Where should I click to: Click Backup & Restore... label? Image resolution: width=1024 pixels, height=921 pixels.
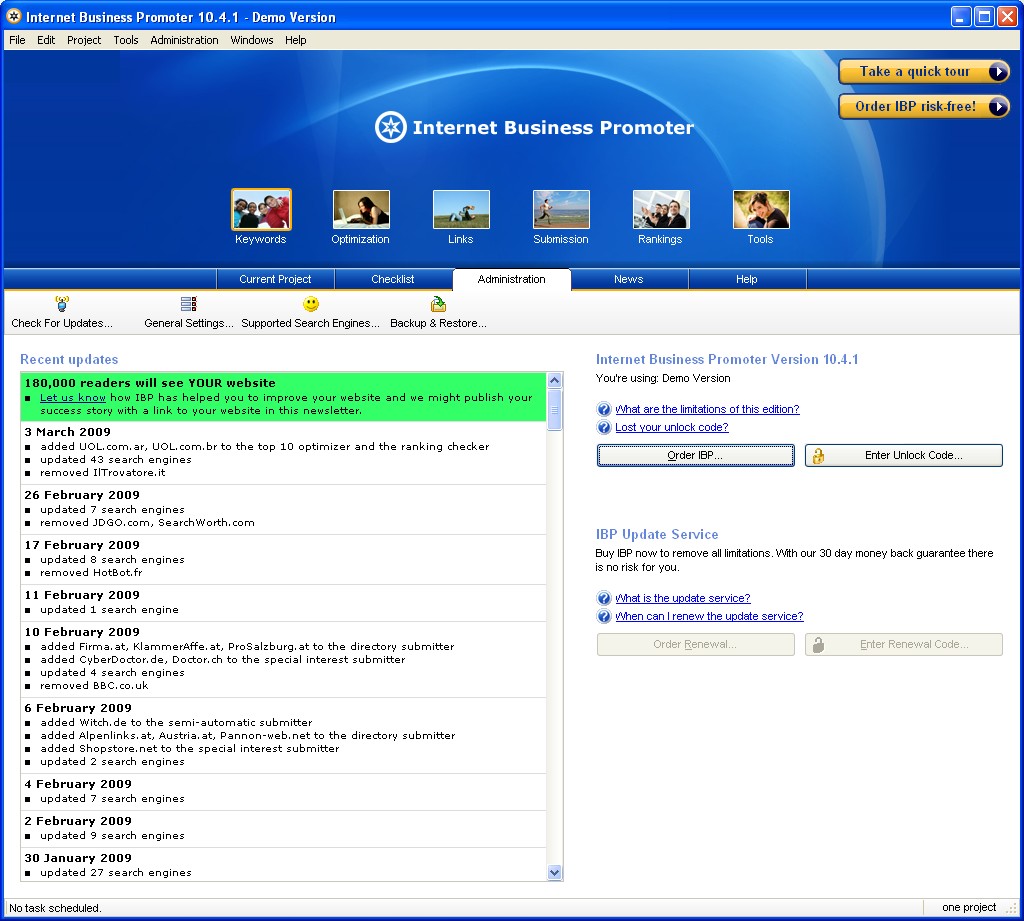[438, 323]
